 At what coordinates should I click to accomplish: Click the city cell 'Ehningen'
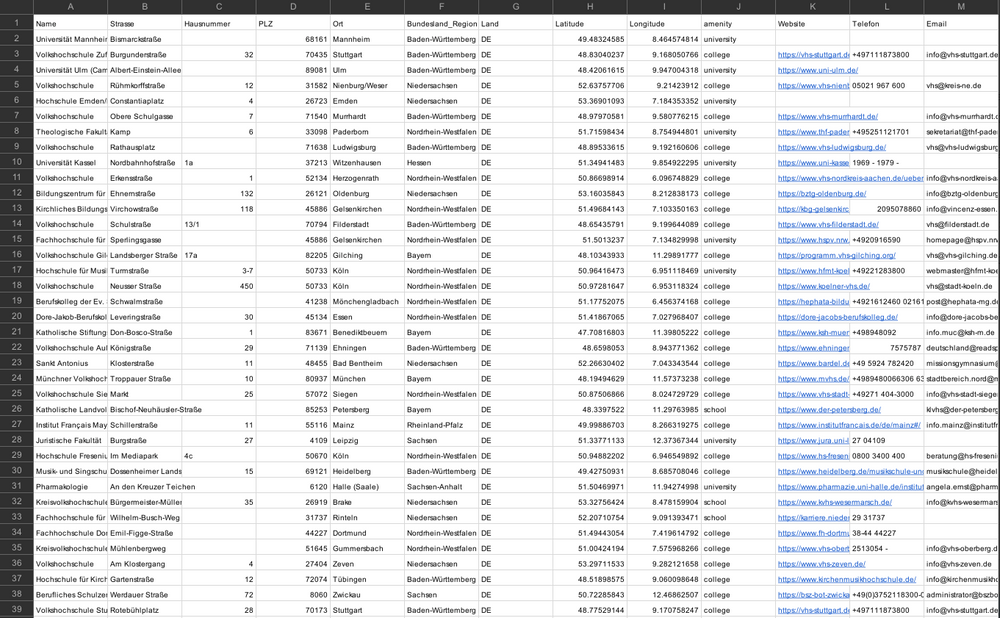pos(367,348)
